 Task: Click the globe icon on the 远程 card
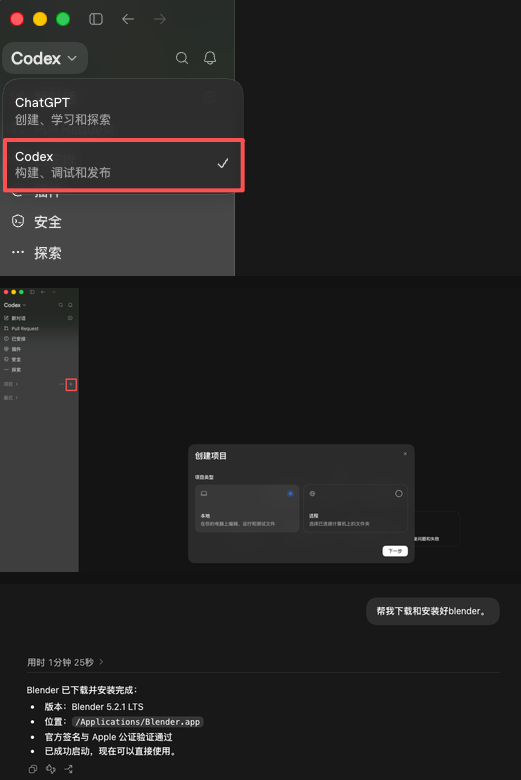point(313,493)
